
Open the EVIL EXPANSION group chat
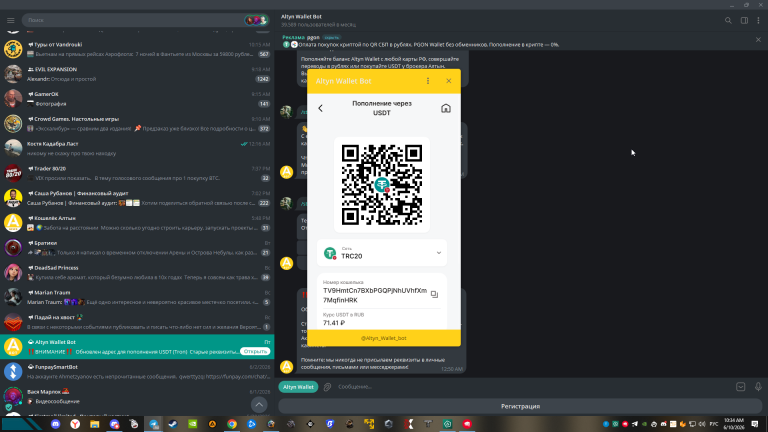click(x=137, y=74)
